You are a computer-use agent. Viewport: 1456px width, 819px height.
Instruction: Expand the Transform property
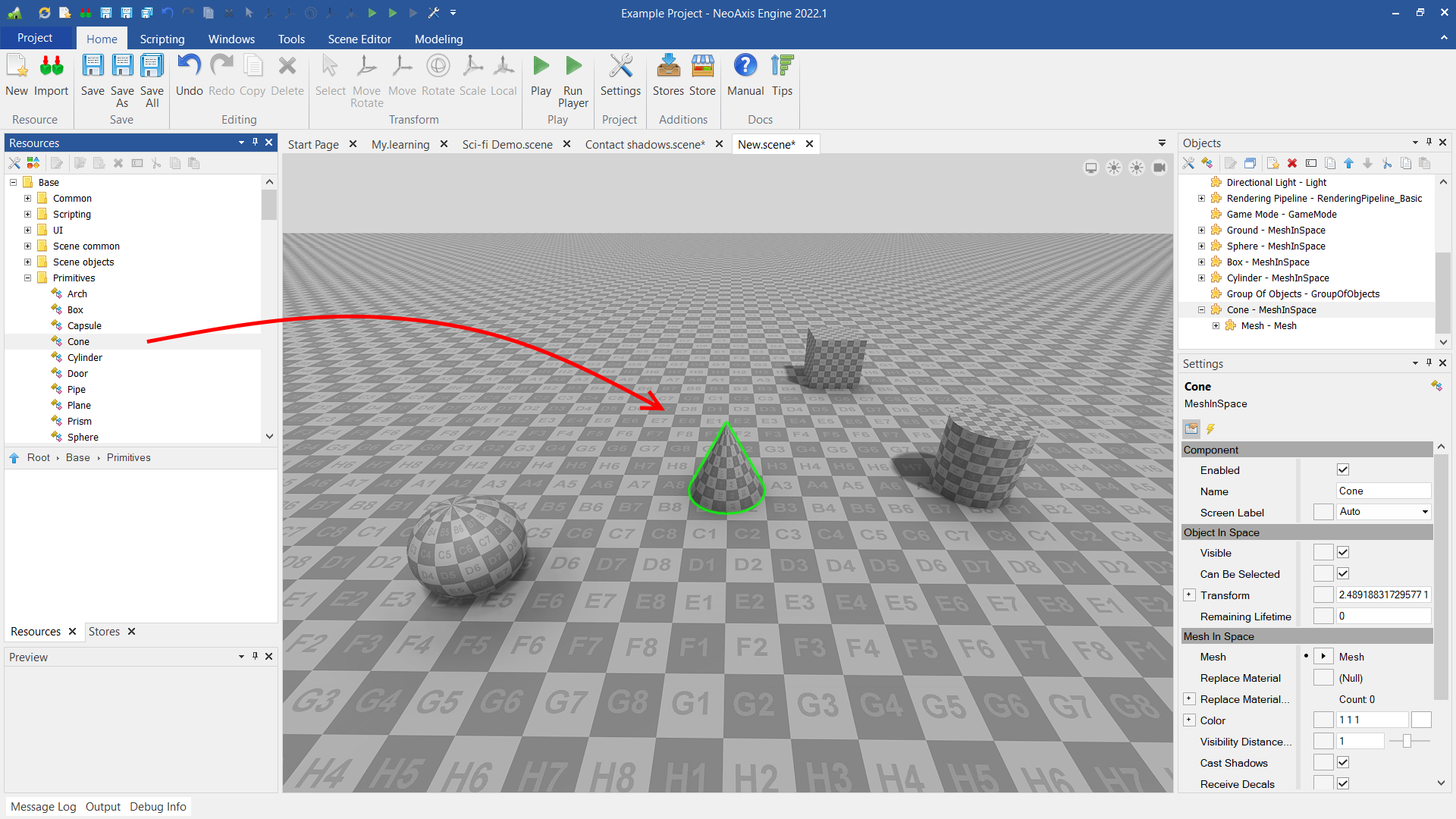(1189, 595)
